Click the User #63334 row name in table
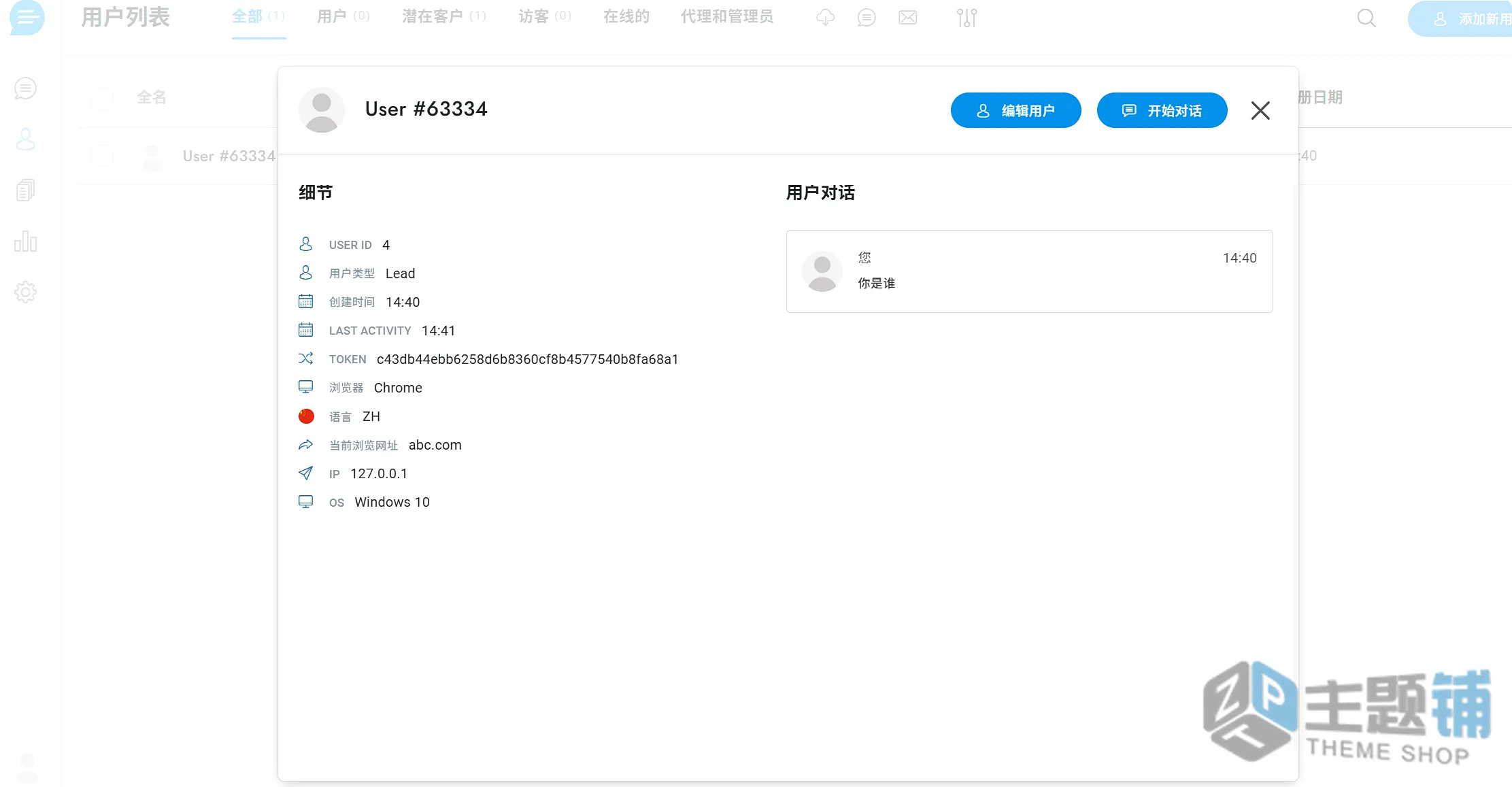 pos(229,156)
